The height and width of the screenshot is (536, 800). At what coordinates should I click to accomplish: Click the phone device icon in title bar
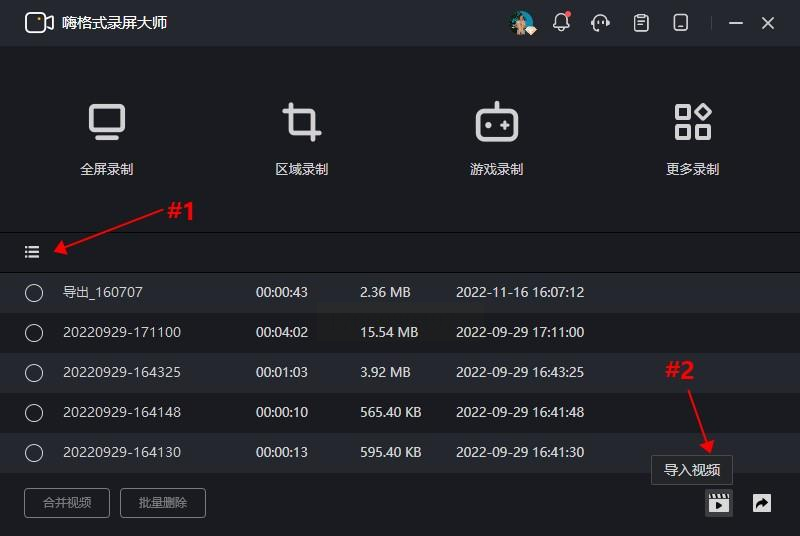681,23
